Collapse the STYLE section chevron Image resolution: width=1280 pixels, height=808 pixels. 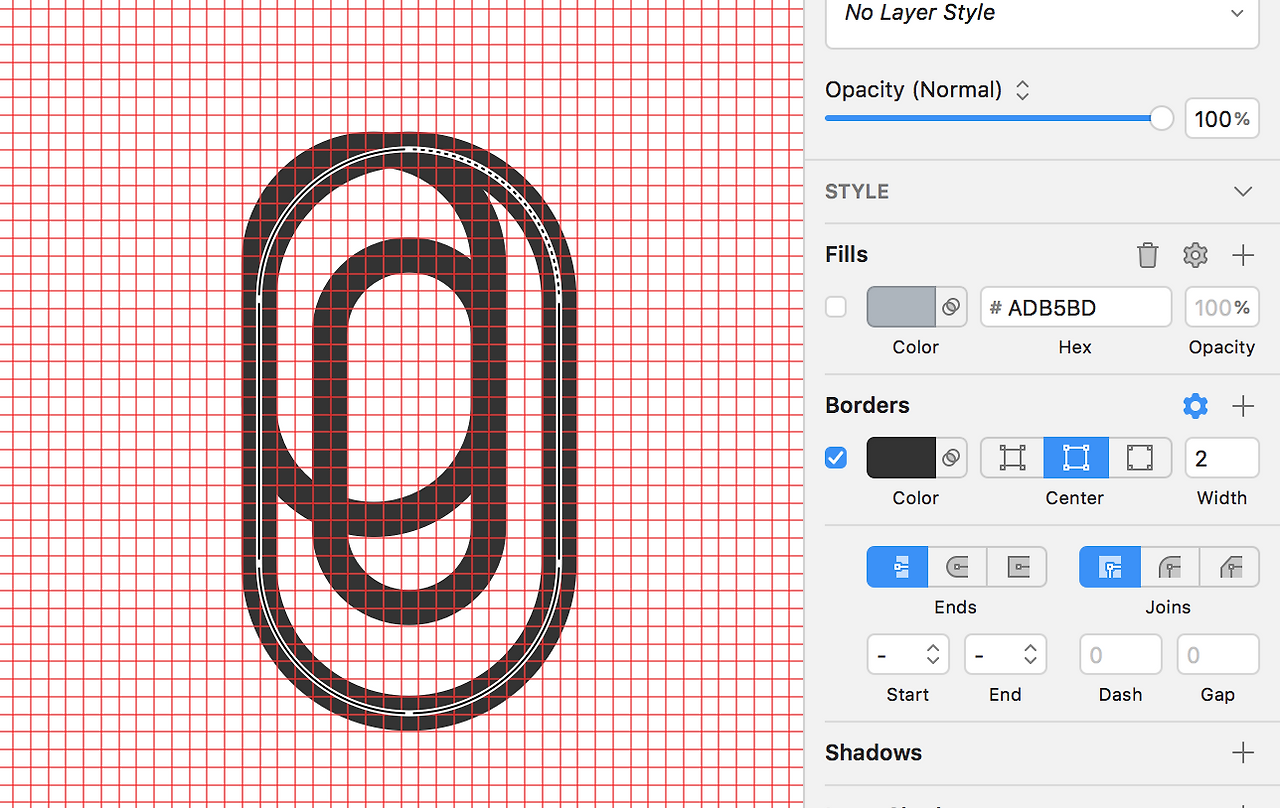point(1243,191)
